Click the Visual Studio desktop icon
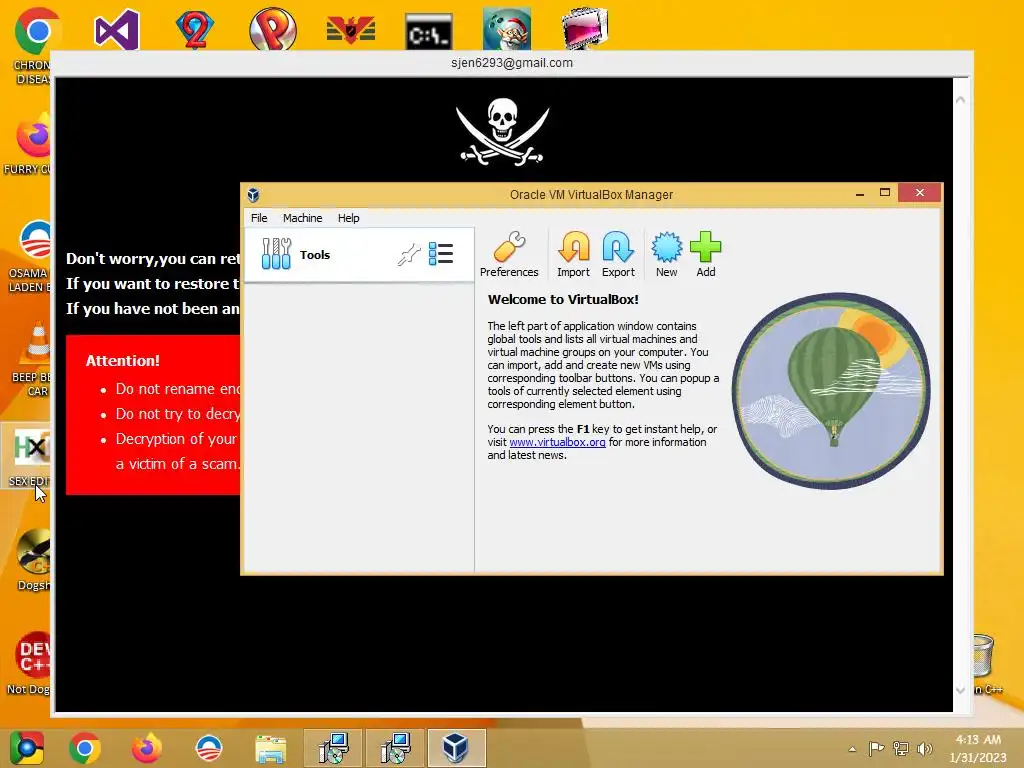1024x768 pixels. (x=117, y=29)
